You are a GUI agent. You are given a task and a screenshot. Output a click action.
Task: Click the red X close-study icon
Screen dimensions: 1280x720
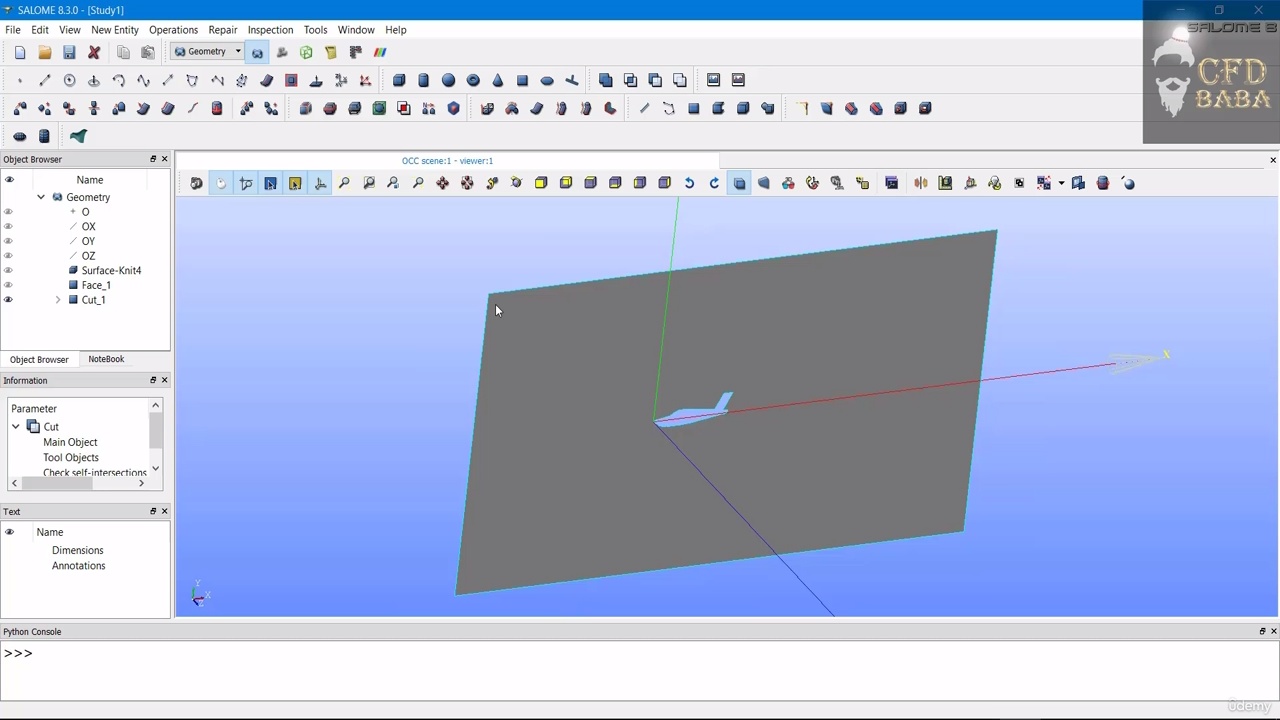tap(94, 52)
